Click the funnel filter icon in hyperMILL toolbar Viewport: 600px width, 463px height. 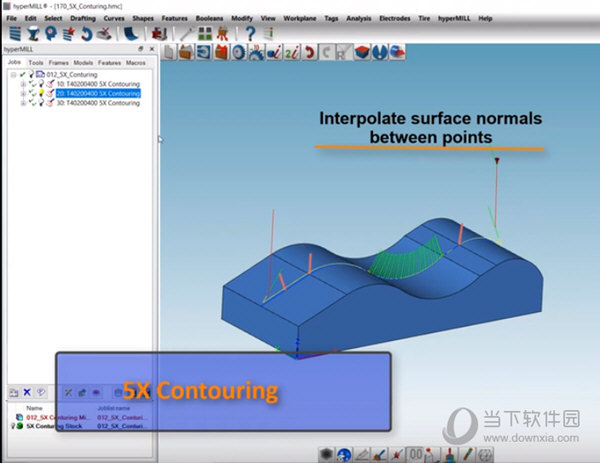point(33,34)
